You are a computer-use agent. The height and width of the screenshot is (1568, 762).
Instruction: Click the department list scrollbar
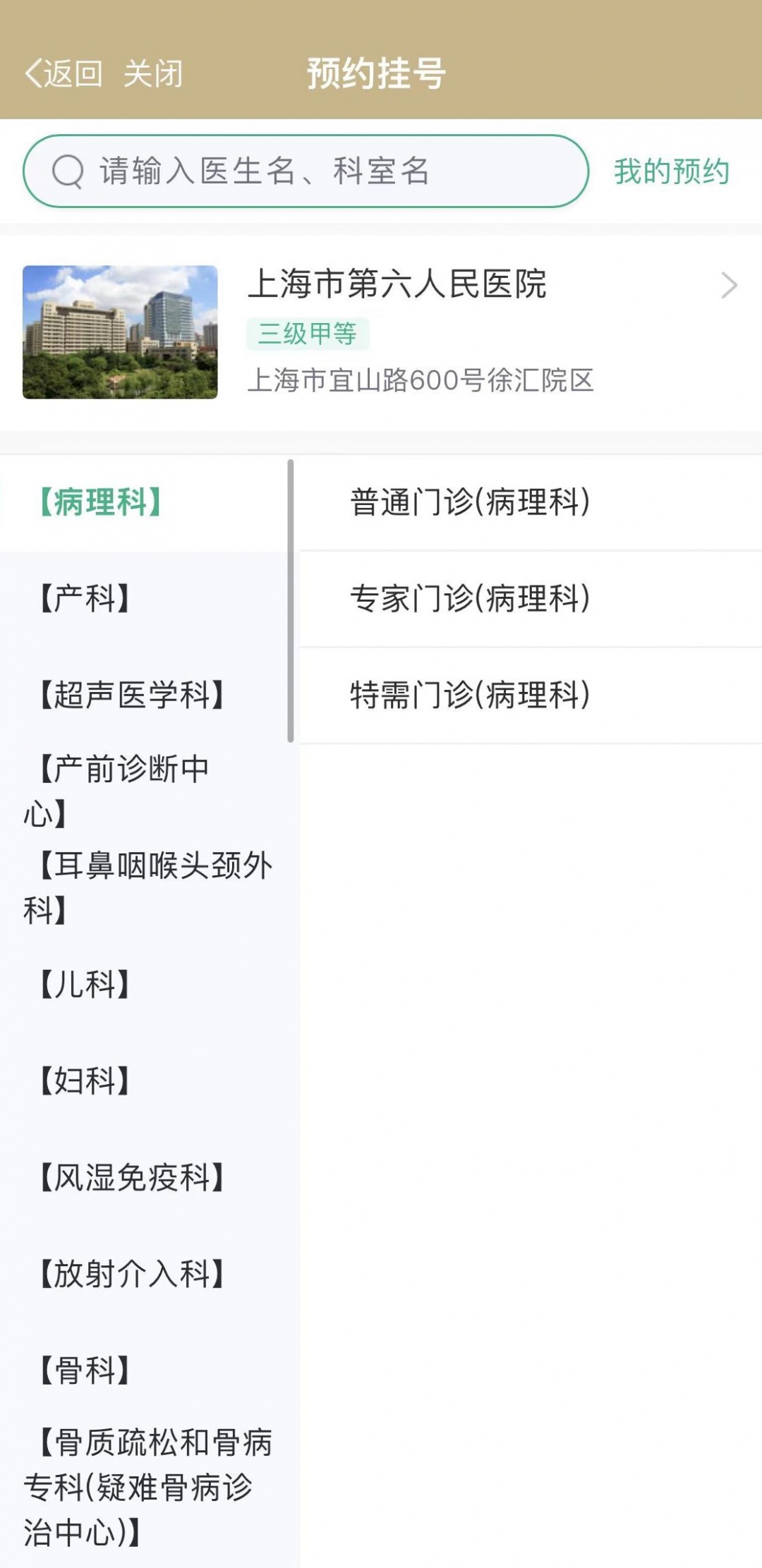point(290,600)
